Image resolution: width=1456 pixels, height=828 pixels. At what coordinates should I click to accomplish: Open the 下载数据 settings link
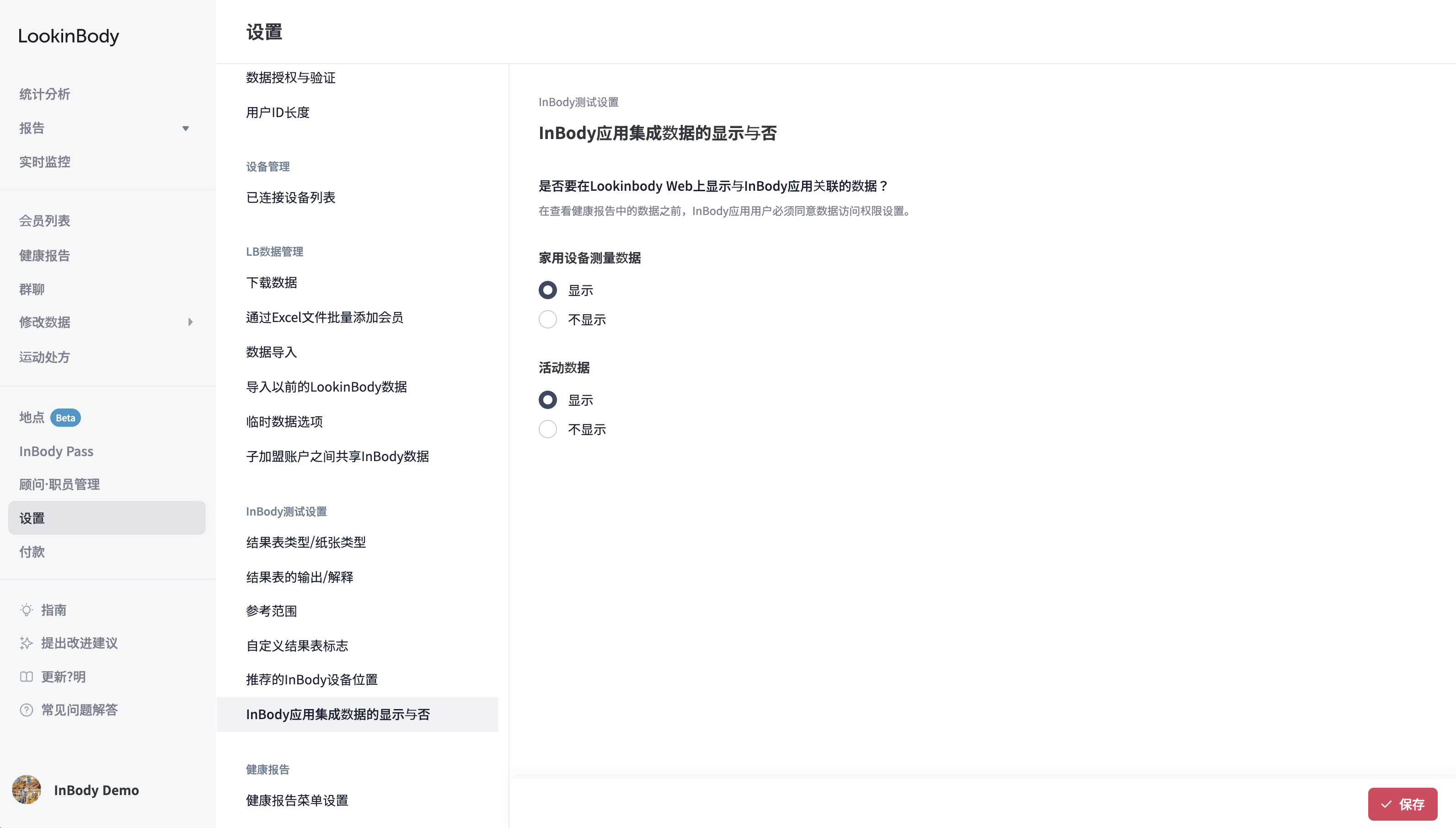click(272, 283)
